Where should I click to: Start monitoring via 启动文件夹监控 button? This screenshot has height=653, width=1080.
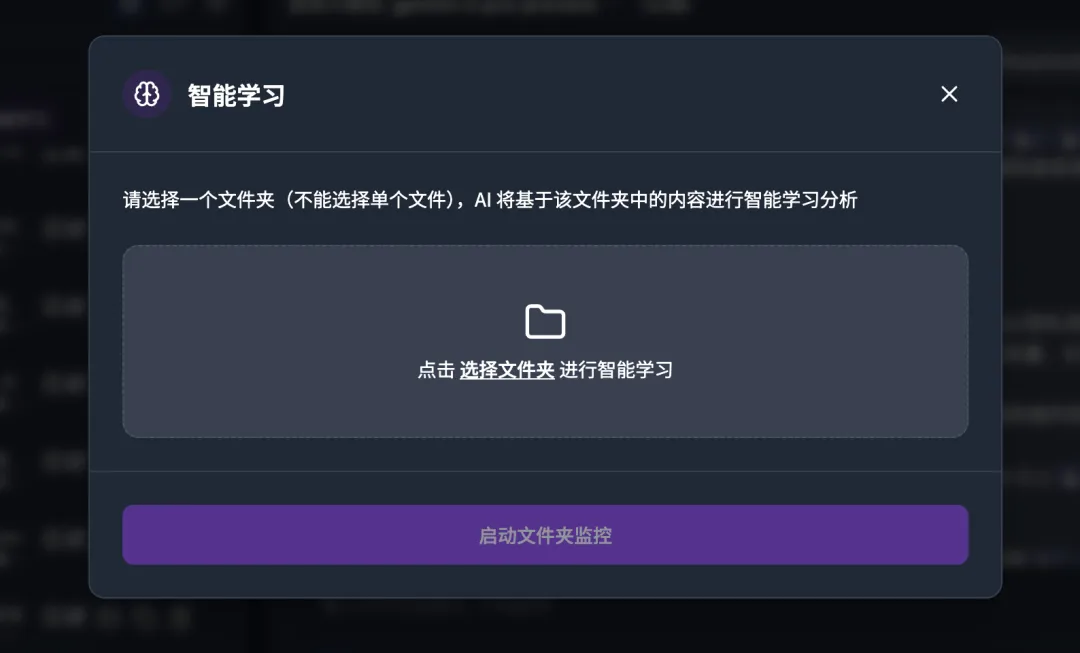(546, 535)
